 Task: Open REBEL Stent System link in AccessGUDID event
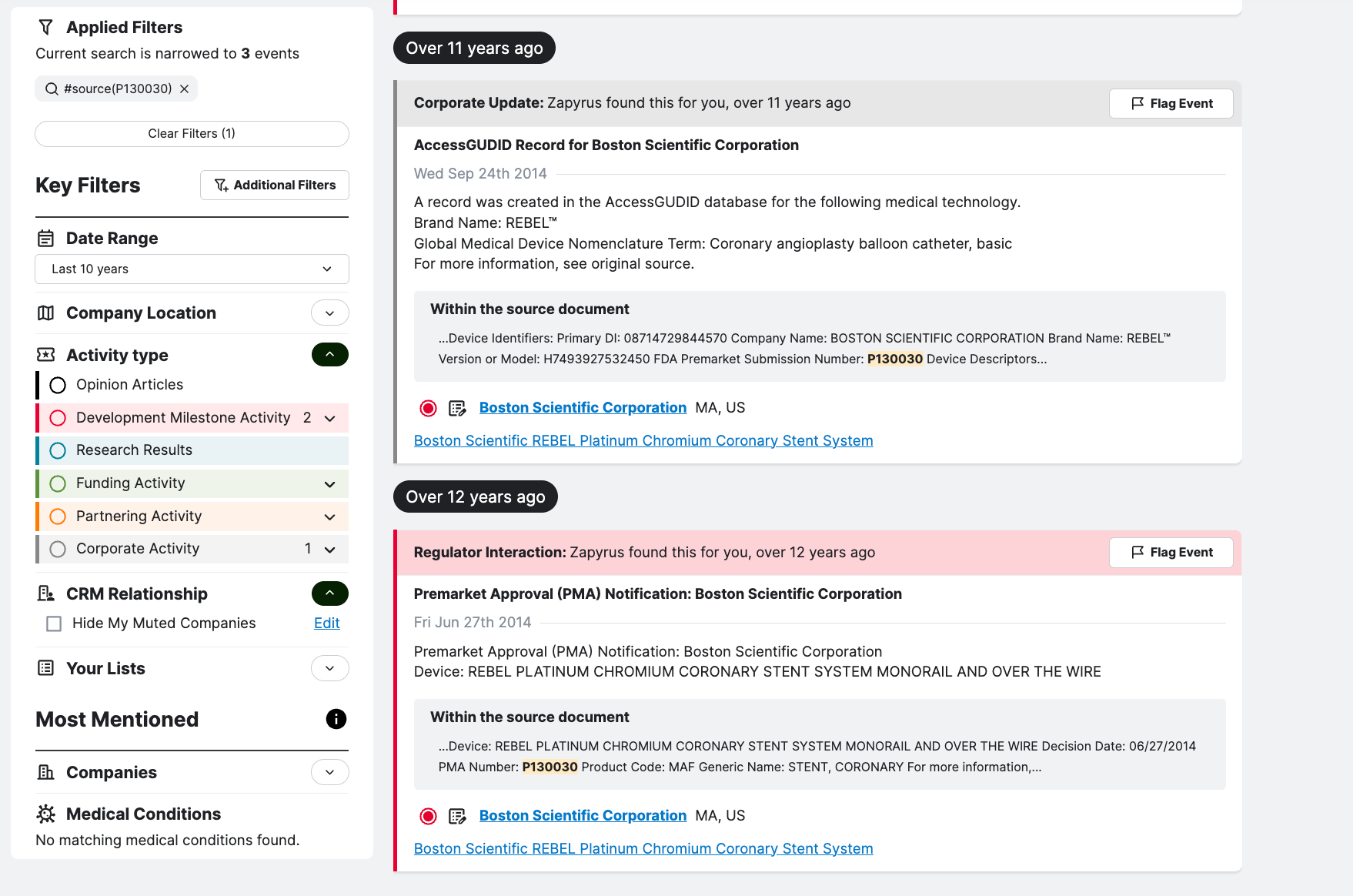(x=643, y=441)
